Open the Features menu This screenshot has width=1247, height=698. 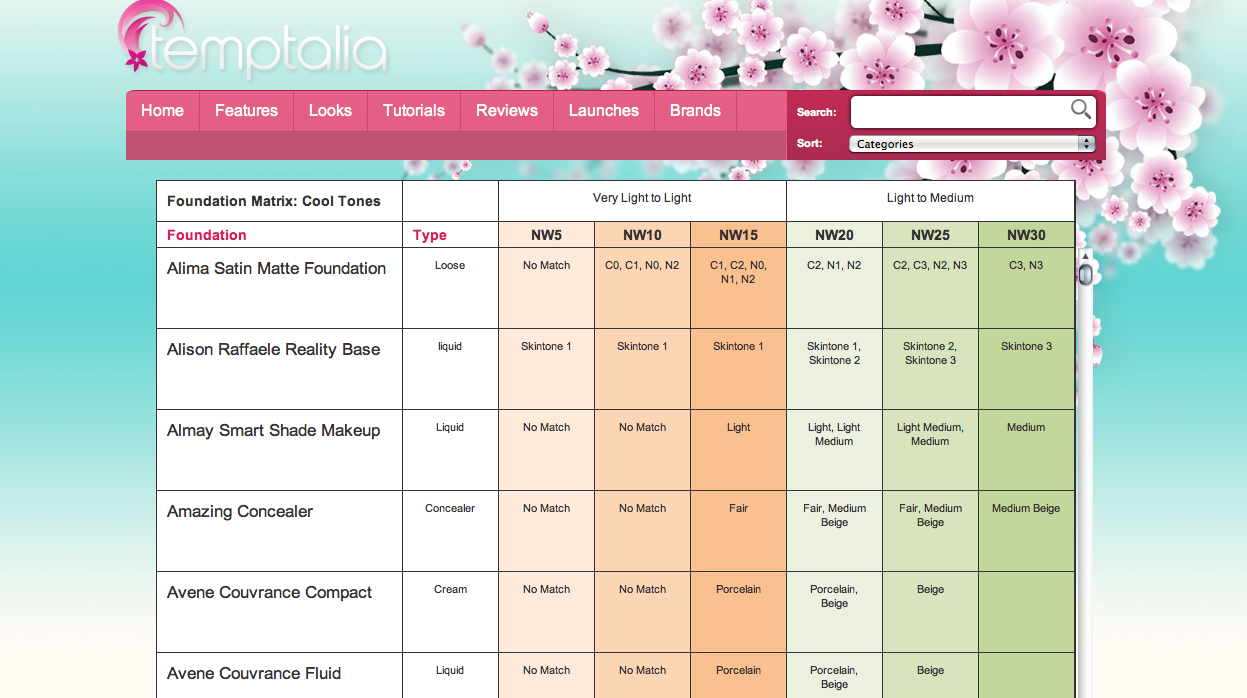coord(246,111)
